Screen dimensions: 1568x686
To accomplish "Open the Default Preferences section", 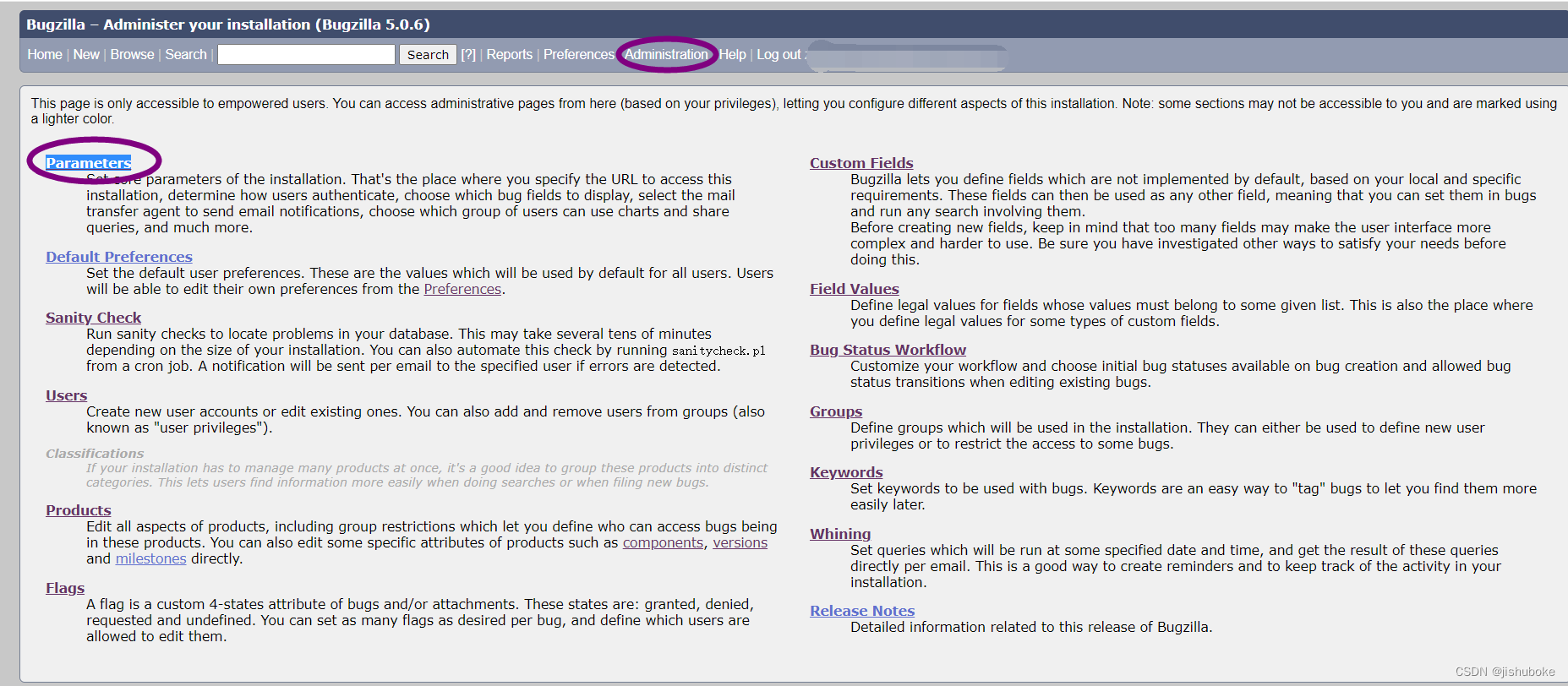I will point(119,257).
